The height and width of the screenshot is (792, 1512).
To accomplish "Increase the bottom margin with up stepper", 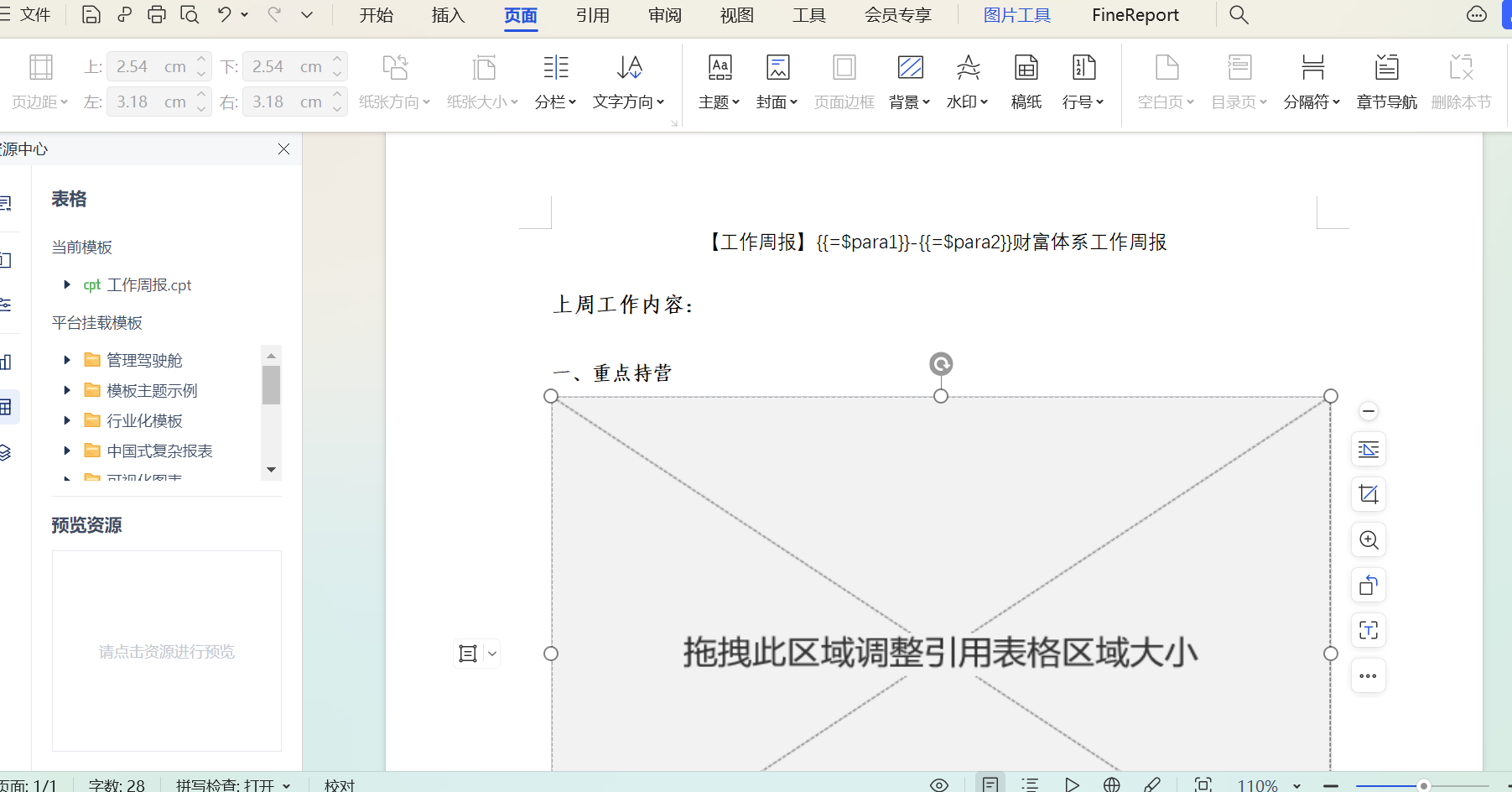I will 337,60.
